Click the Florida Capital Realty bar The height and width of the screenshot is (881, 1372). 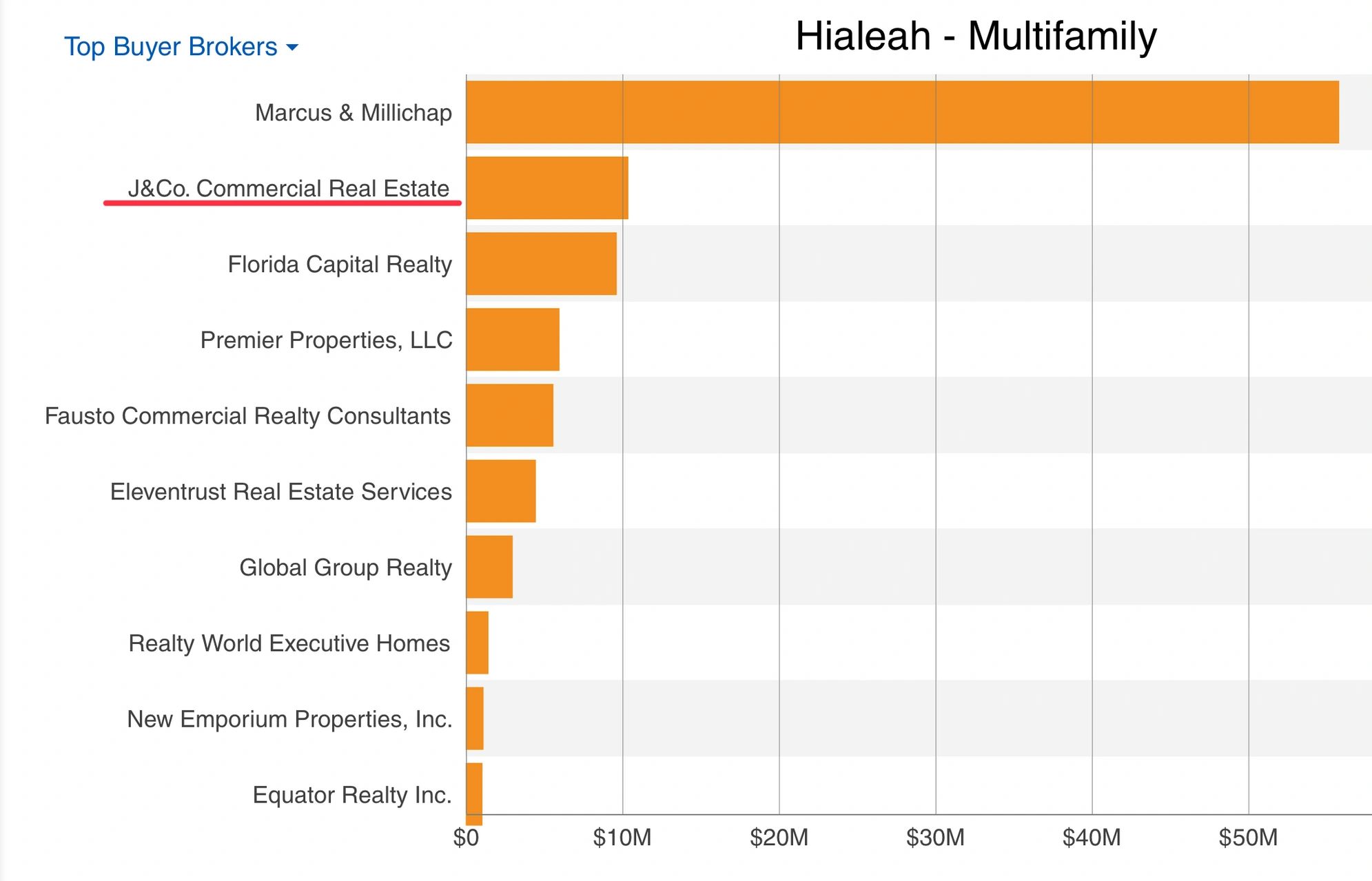[x=541, y=264]
